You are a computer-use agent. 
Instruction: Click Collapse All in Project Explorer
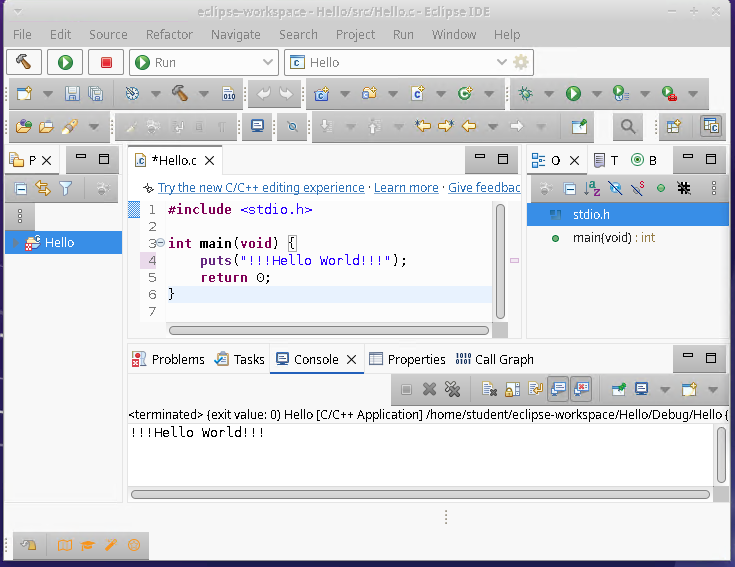pos(20,188)
